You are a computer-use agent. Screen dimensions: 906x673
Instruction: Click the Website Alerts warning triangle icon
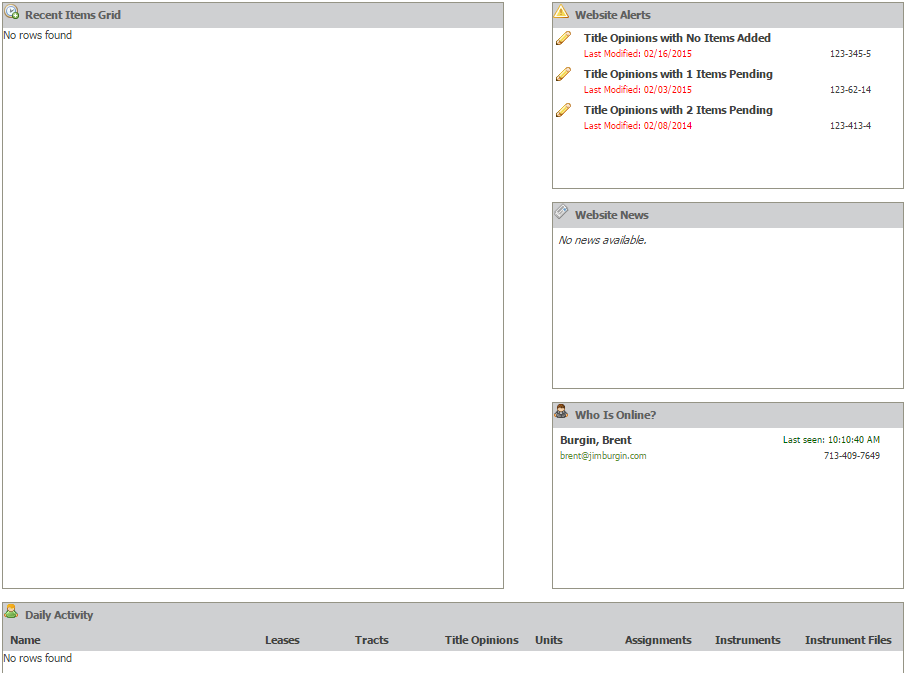[561, 13]
